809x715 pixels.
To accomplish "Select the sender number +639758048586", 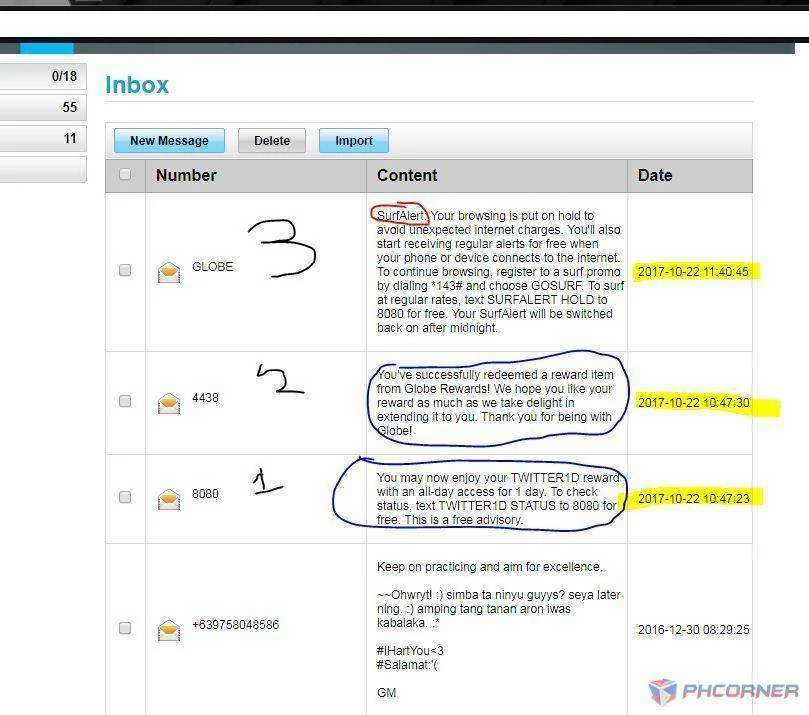I will tap(235, 625).
